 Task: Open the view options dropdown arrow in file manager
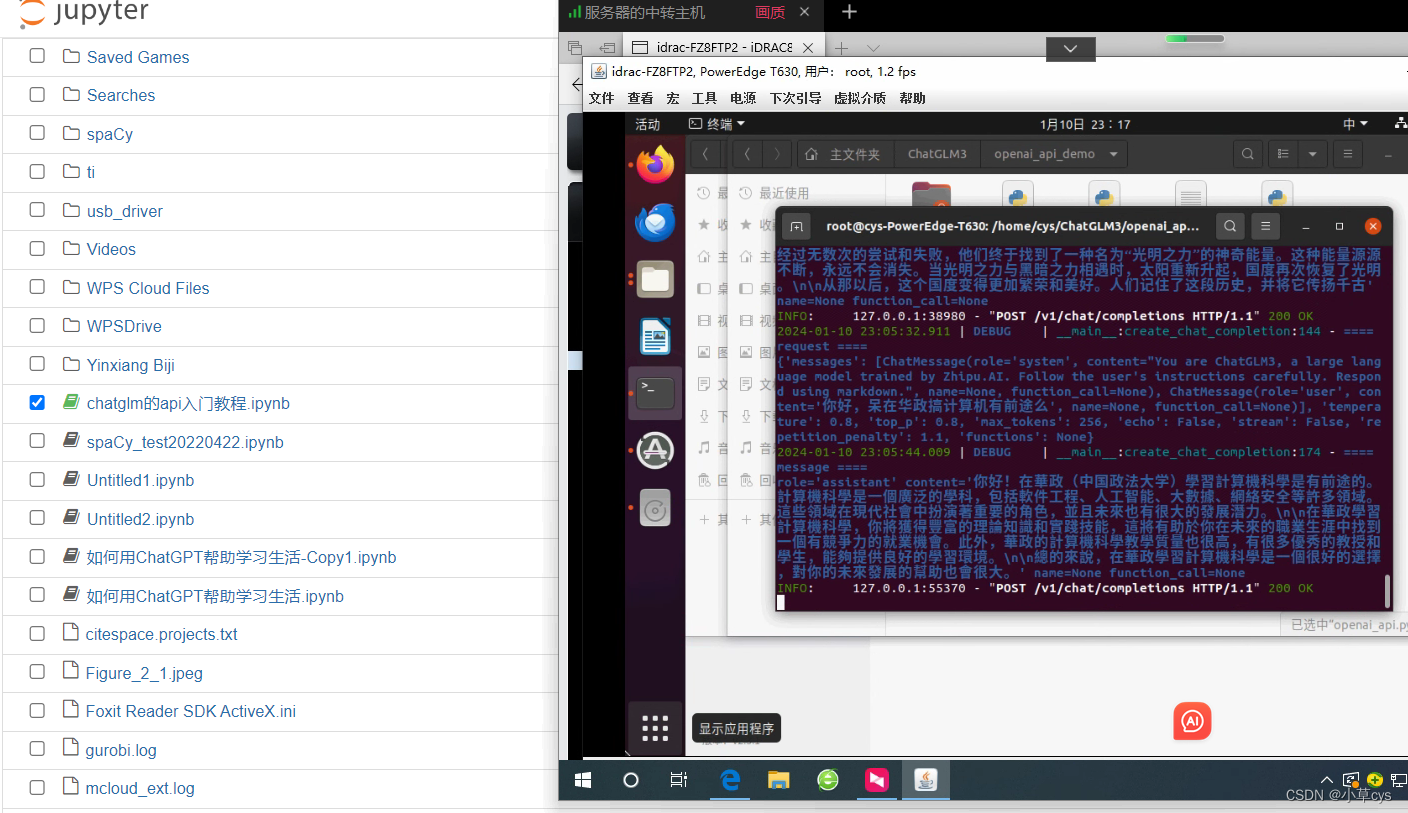click(1312, 154)
